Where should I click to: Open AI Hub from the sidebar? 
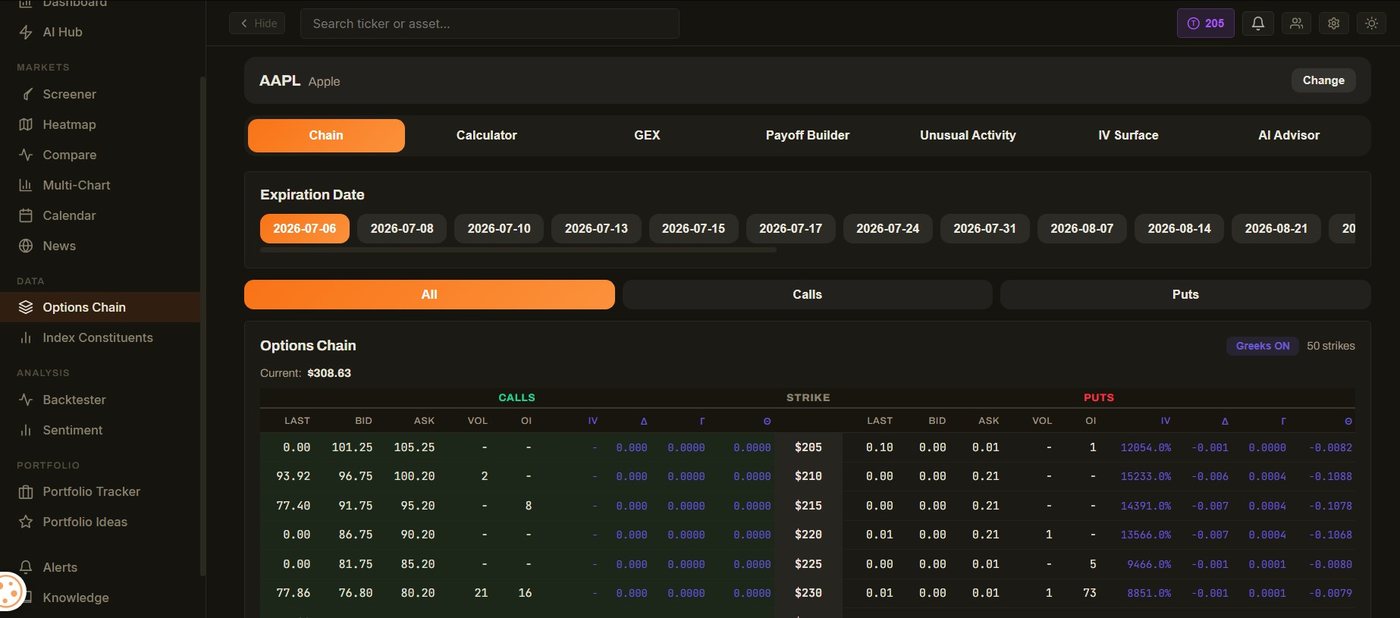pos(62,32)
